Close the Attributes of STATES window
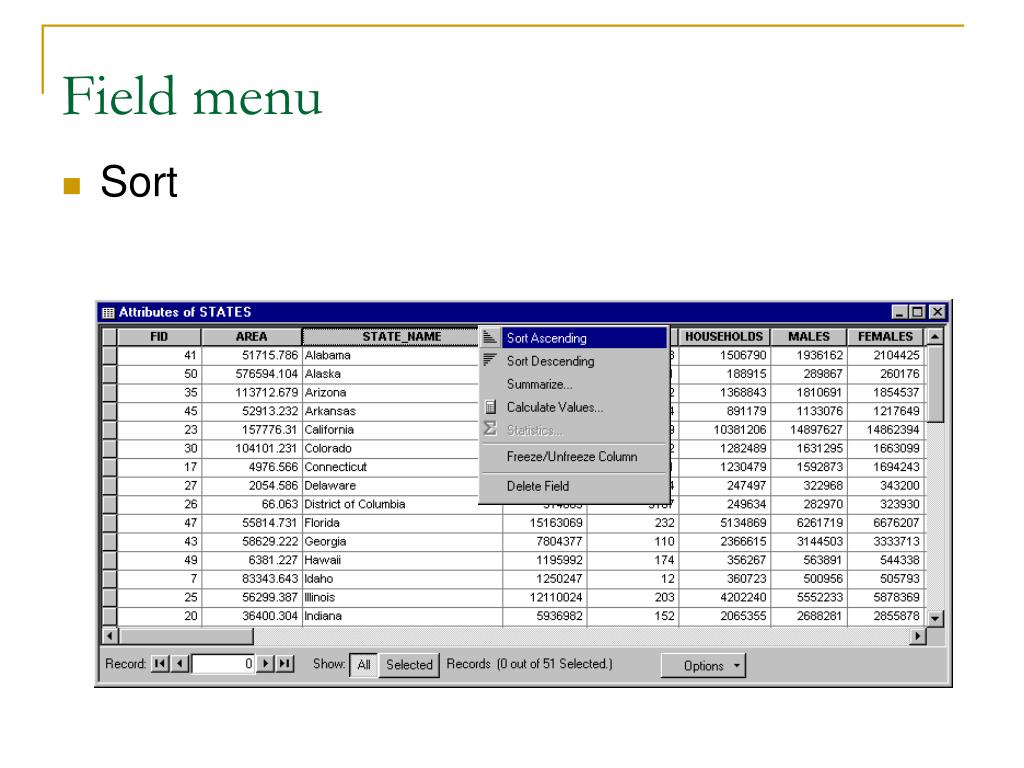The height and width of the screenshot is (768, 1024). 937,312
